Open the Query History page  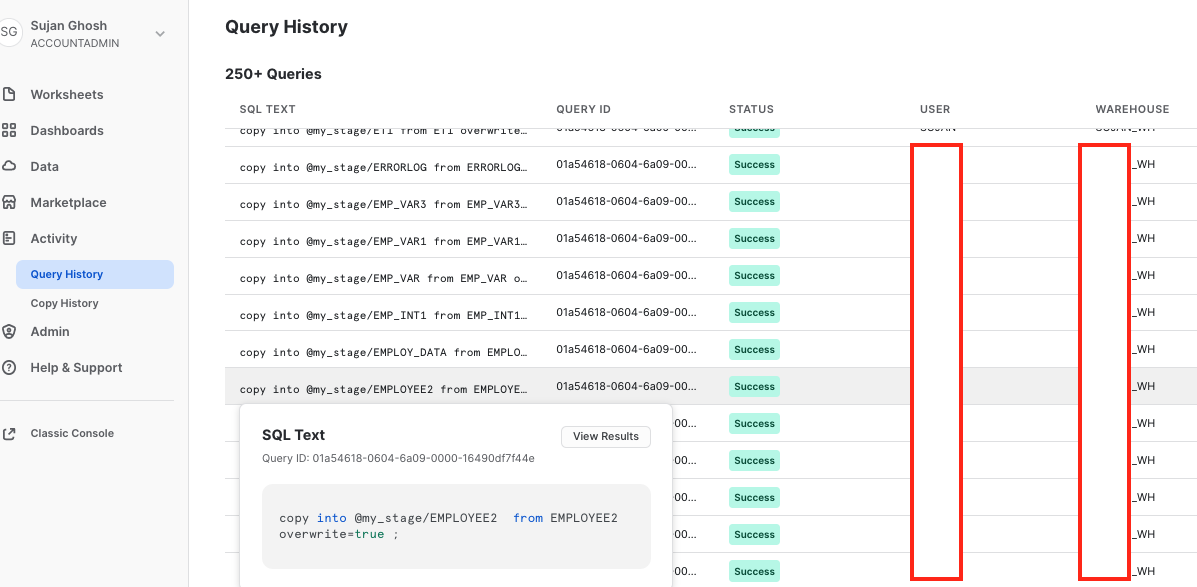[x=67, y=274]
